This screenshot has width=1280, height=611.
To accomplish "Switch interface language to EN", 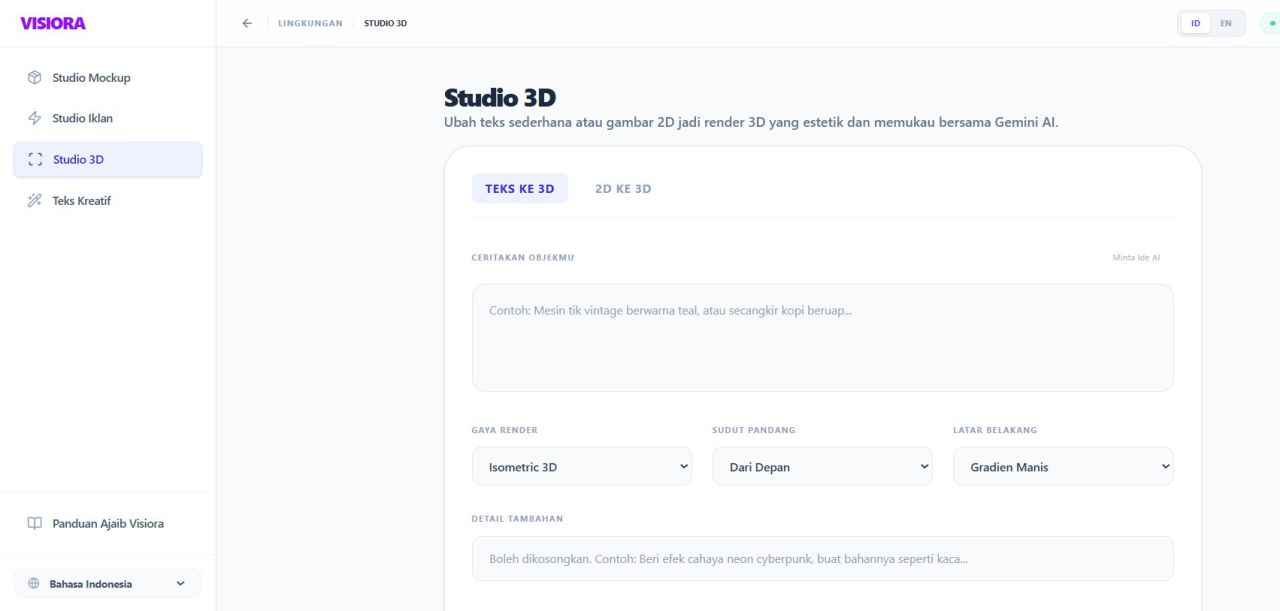I will 1226,23.
